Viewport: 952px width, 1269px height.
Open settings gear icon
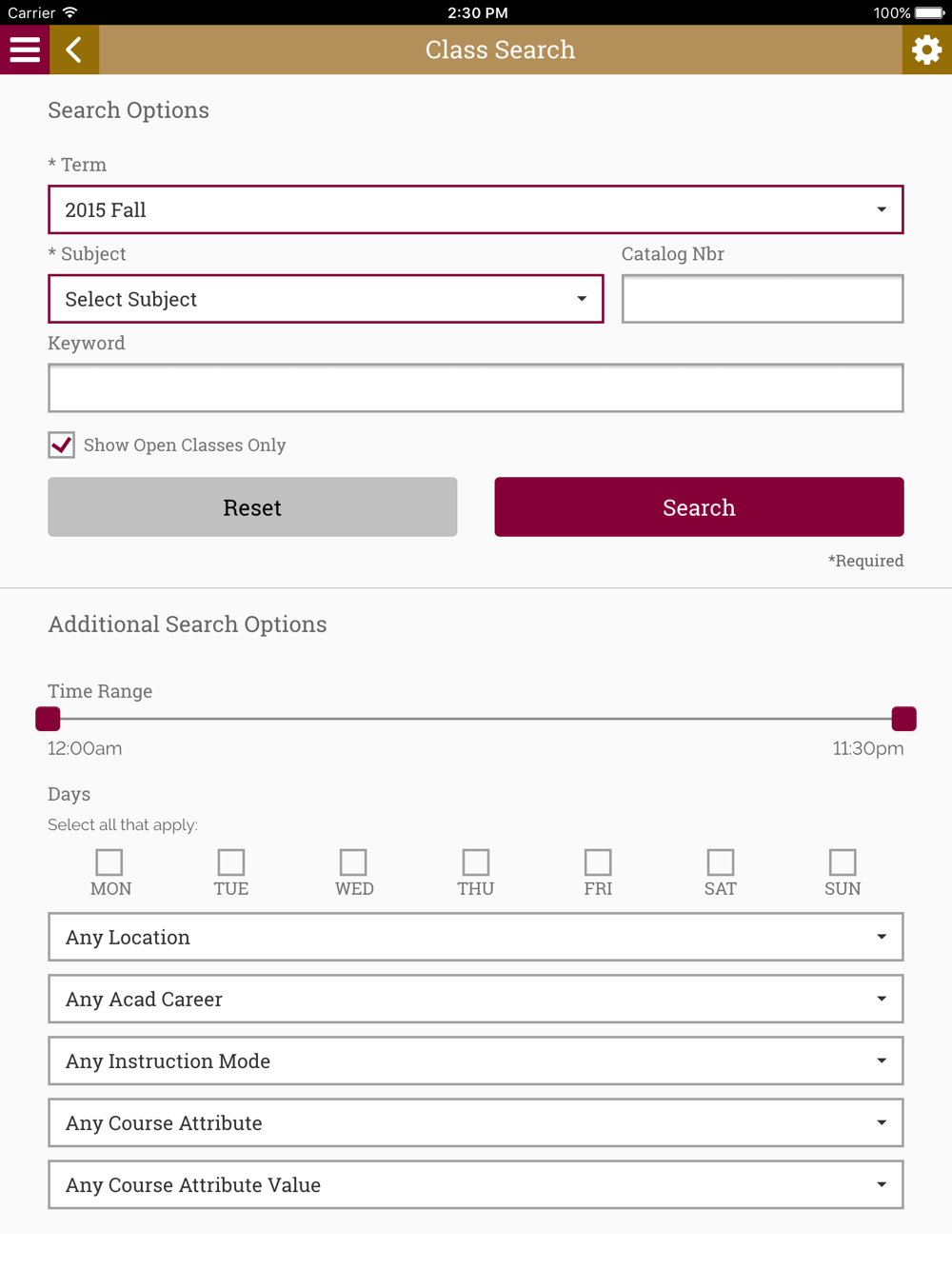[x=926, y=50]
